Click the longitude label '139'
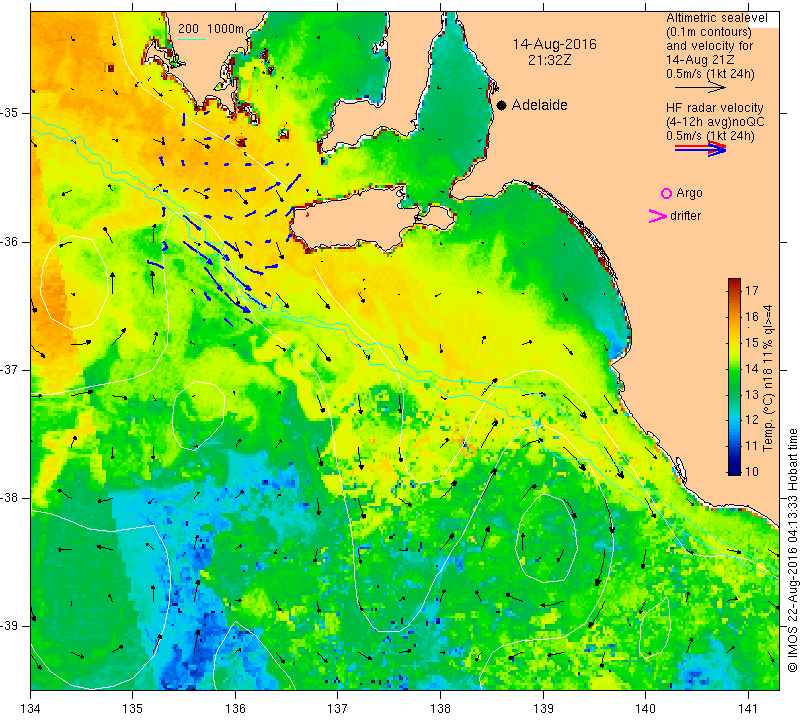800x720 pixels. [x=543, y=709]
